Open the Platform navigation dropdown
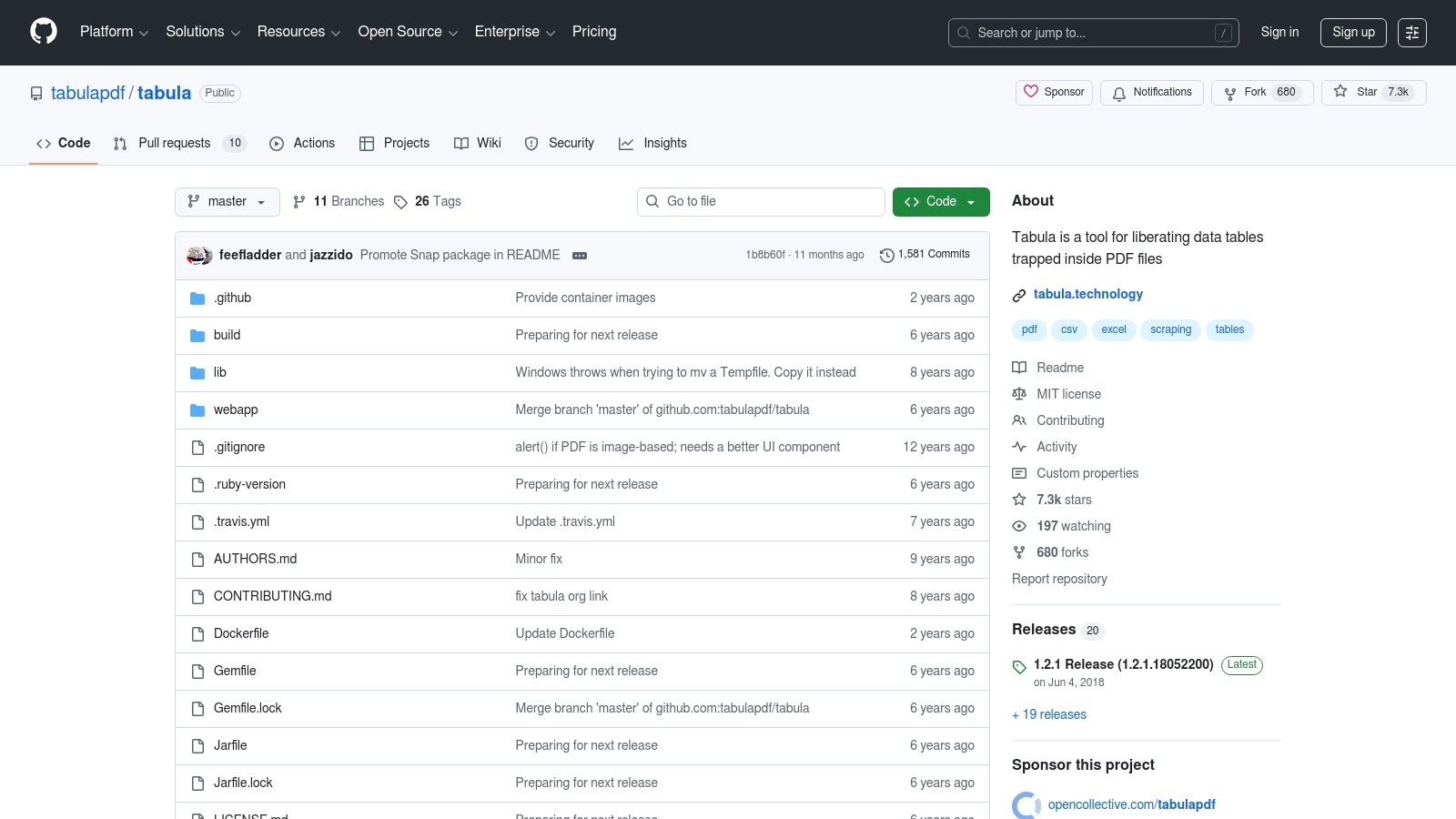 click(x=113, y=32)
